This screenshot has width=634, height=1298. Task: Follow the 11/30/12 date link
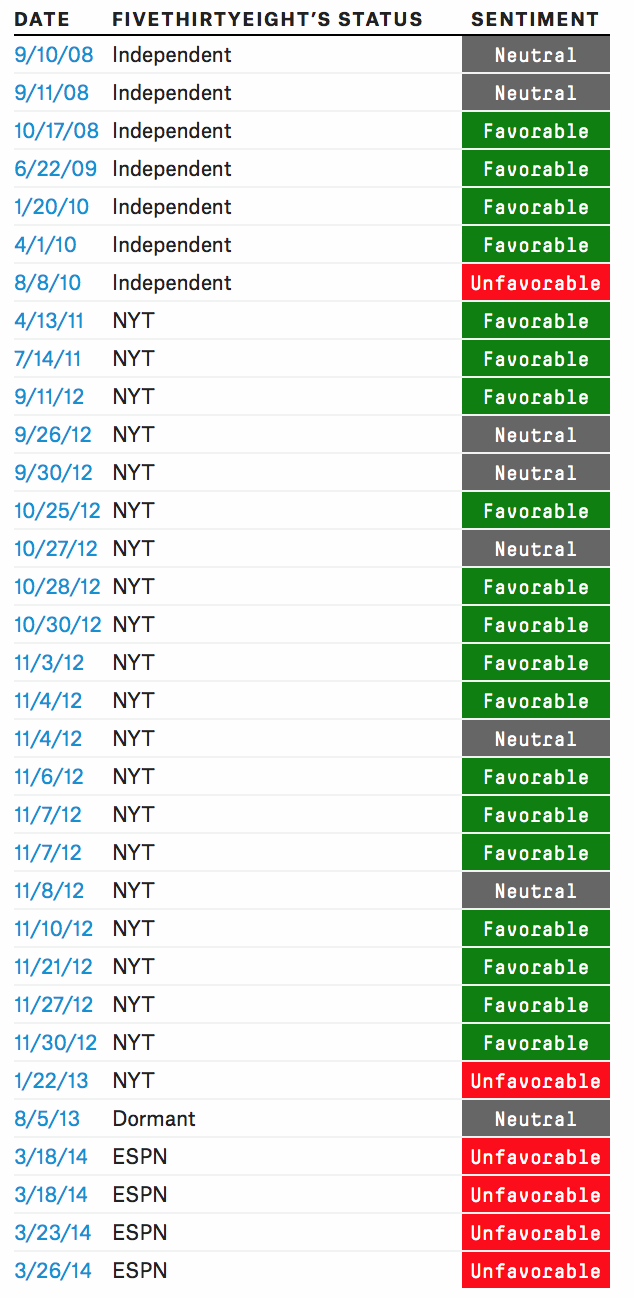coord(55,1043)
